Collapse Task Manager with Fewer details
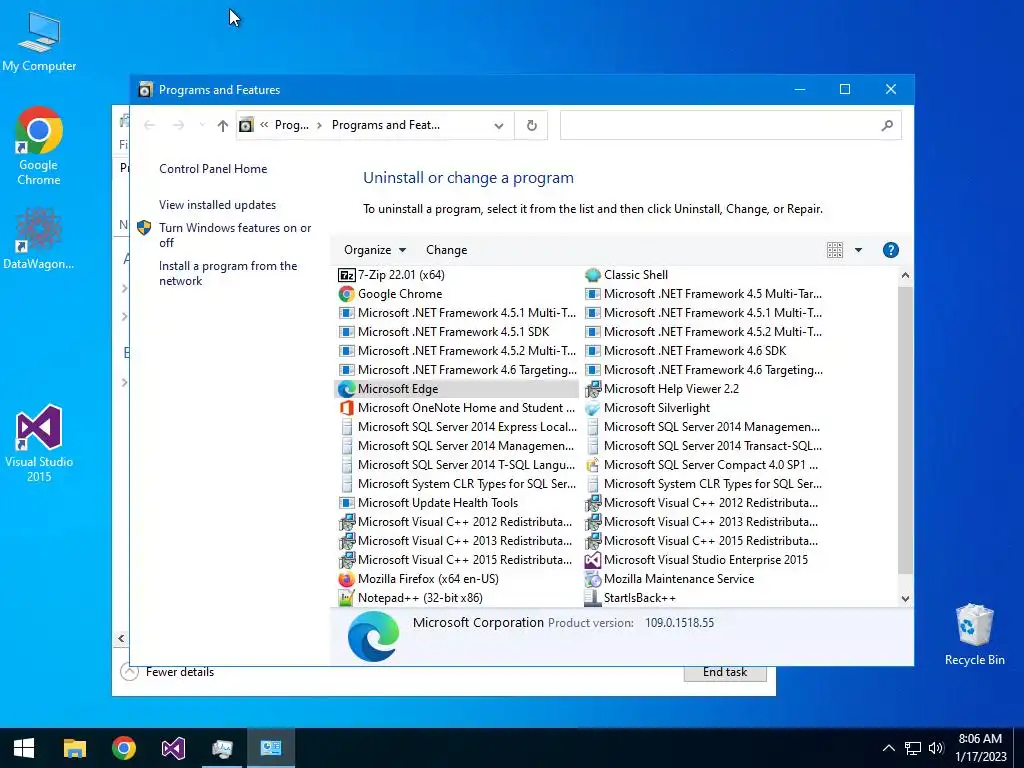This screenshot has height=768, width=1024. (168, 672)
